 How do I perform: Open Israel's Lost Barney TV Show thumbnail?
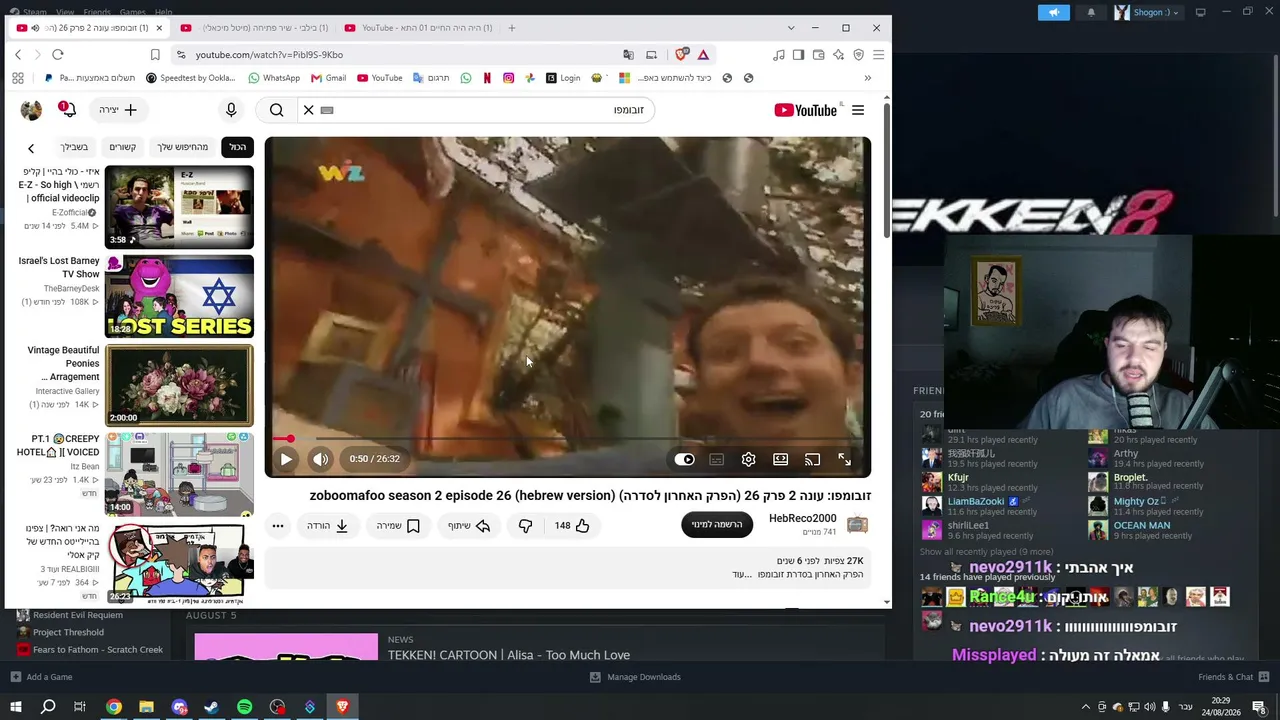pyautogui.click(x=180, y=296)
